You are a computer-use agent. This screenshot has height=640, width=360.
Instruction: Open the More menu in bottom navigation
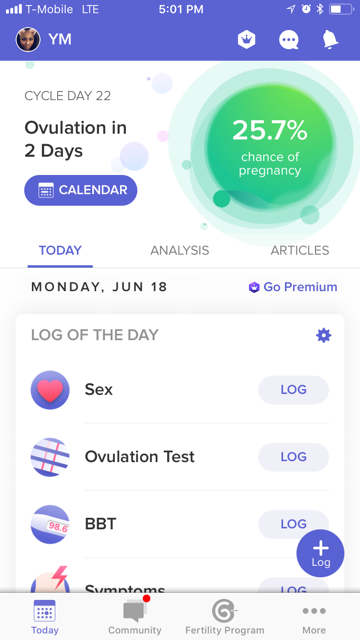(x=314, y=616)
